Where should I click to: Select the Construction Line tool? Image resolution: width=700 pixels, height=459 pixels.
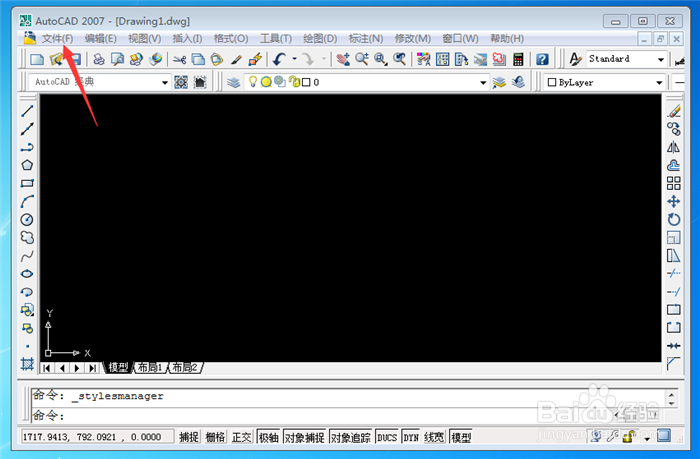click(27, 129)
